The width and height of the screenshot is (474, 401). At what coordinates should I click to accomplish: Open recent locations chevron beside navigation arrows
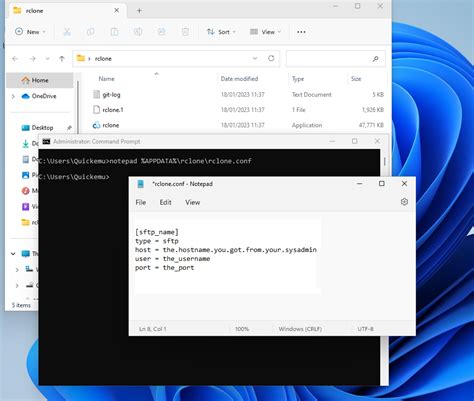point(47,59)
